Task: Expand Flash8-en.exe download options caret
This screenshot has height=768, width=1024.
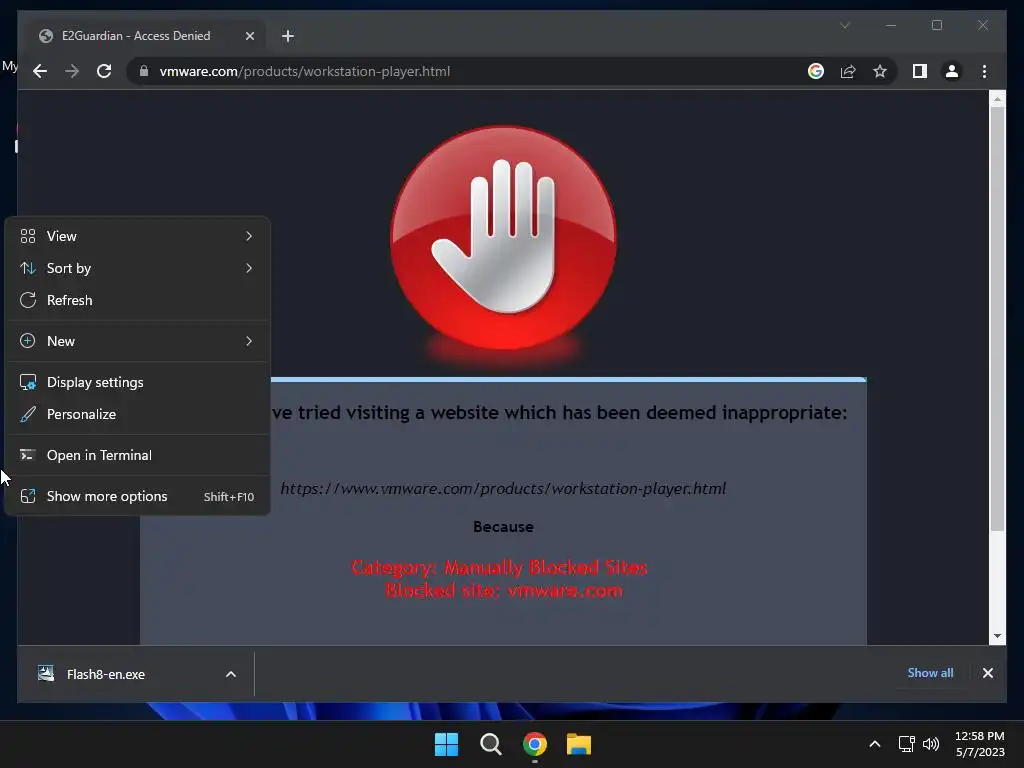Action: pos(231,674)
